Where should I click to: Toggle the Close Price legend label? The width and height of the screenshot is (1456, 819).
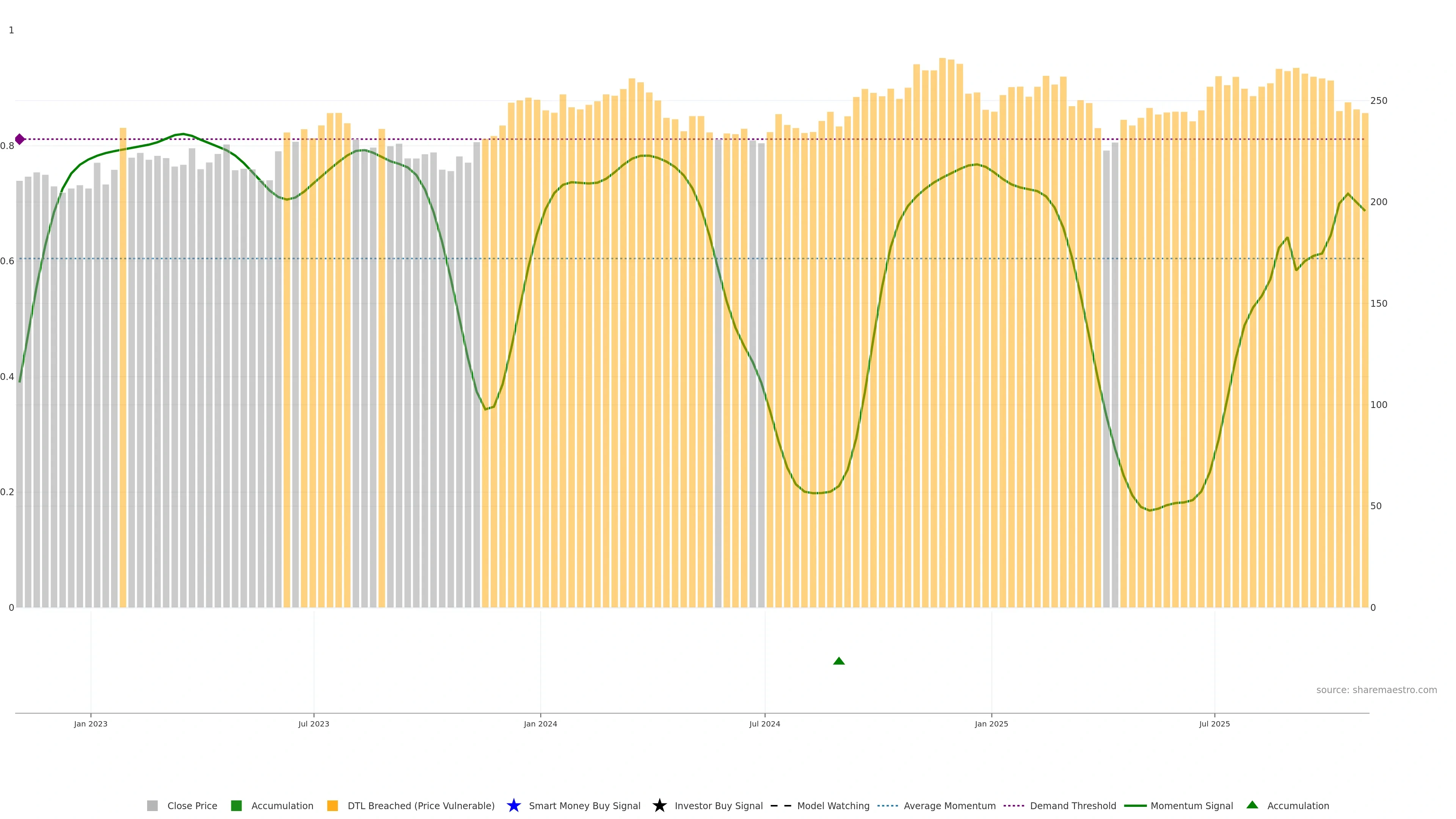pos(192,806)
